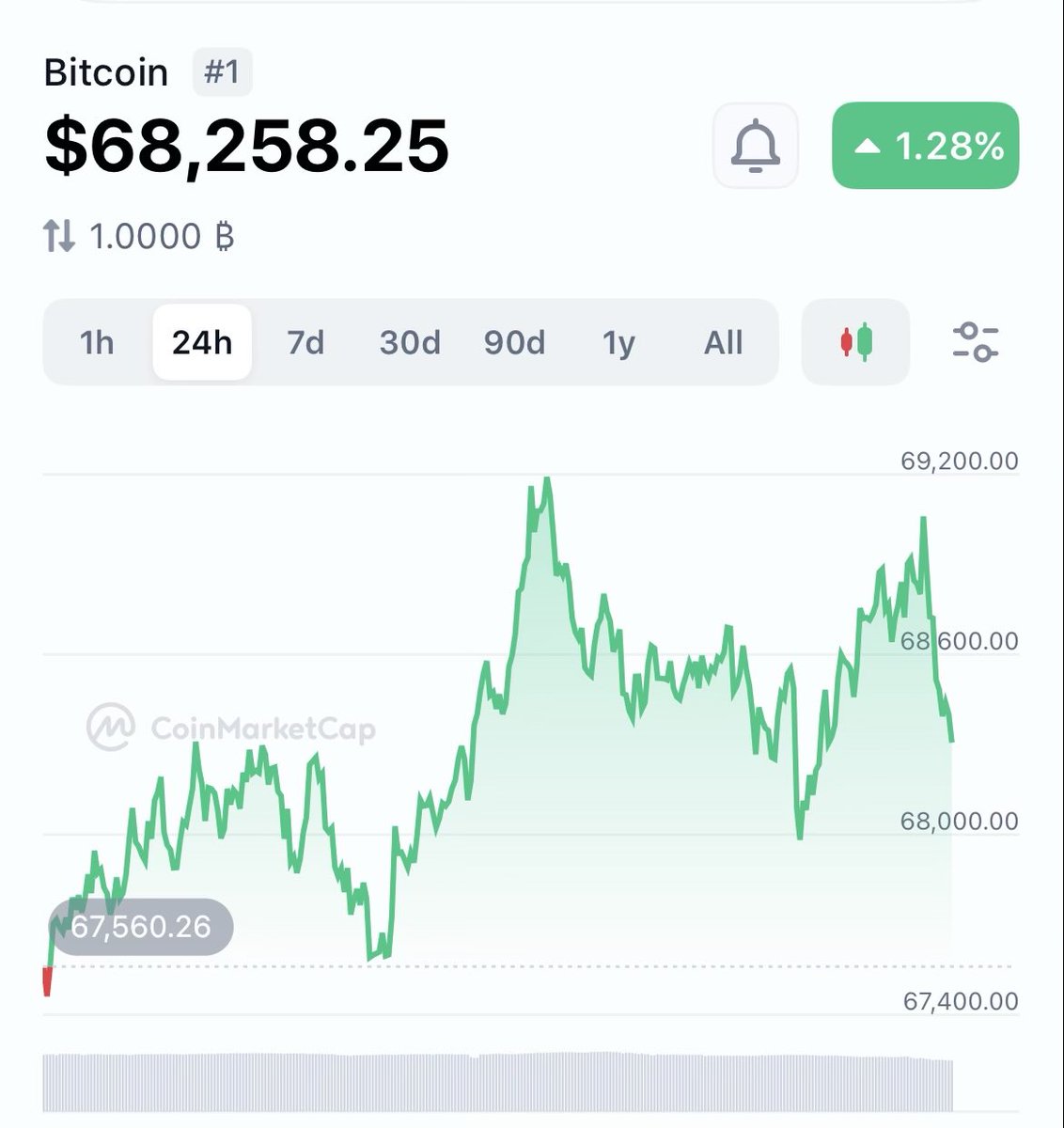The width and height of the screenshot is (1064, 1128).
Task: Switch chart to 7d range
Action: (x=305, y=343)
